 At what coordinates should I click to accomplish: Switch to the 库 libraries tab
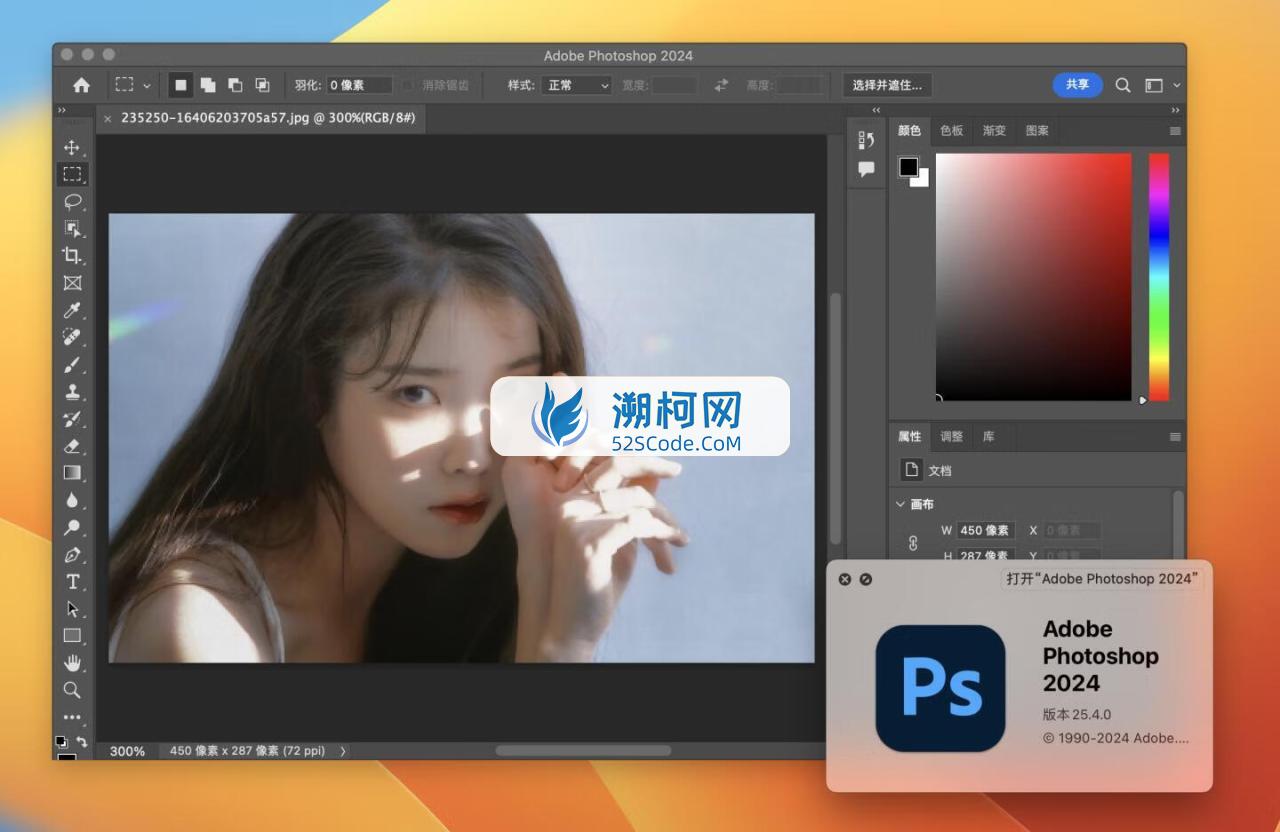pyautogui.click(x=988, y=437)
